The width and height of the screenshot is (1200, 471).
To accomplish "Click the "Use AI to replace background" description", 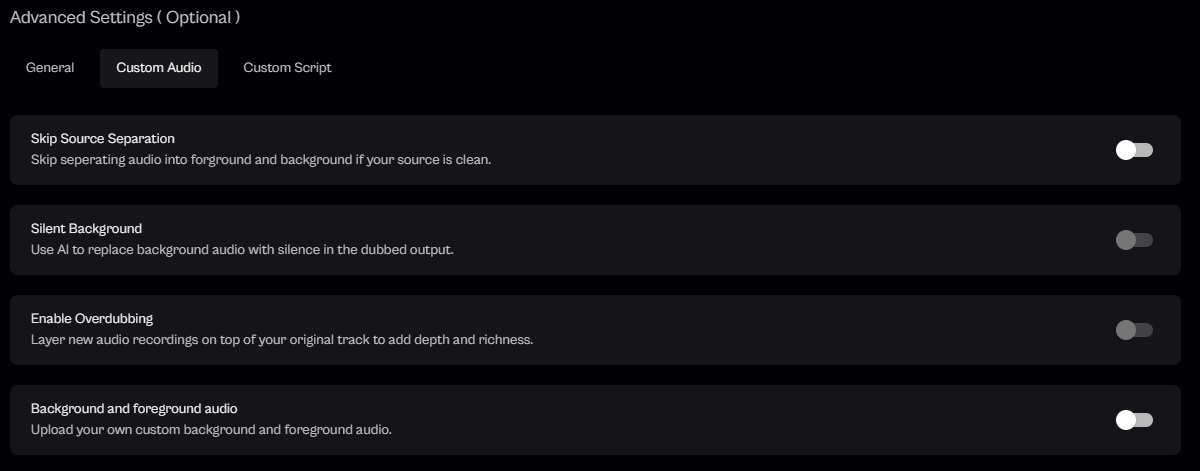I will tap(242, 250).
